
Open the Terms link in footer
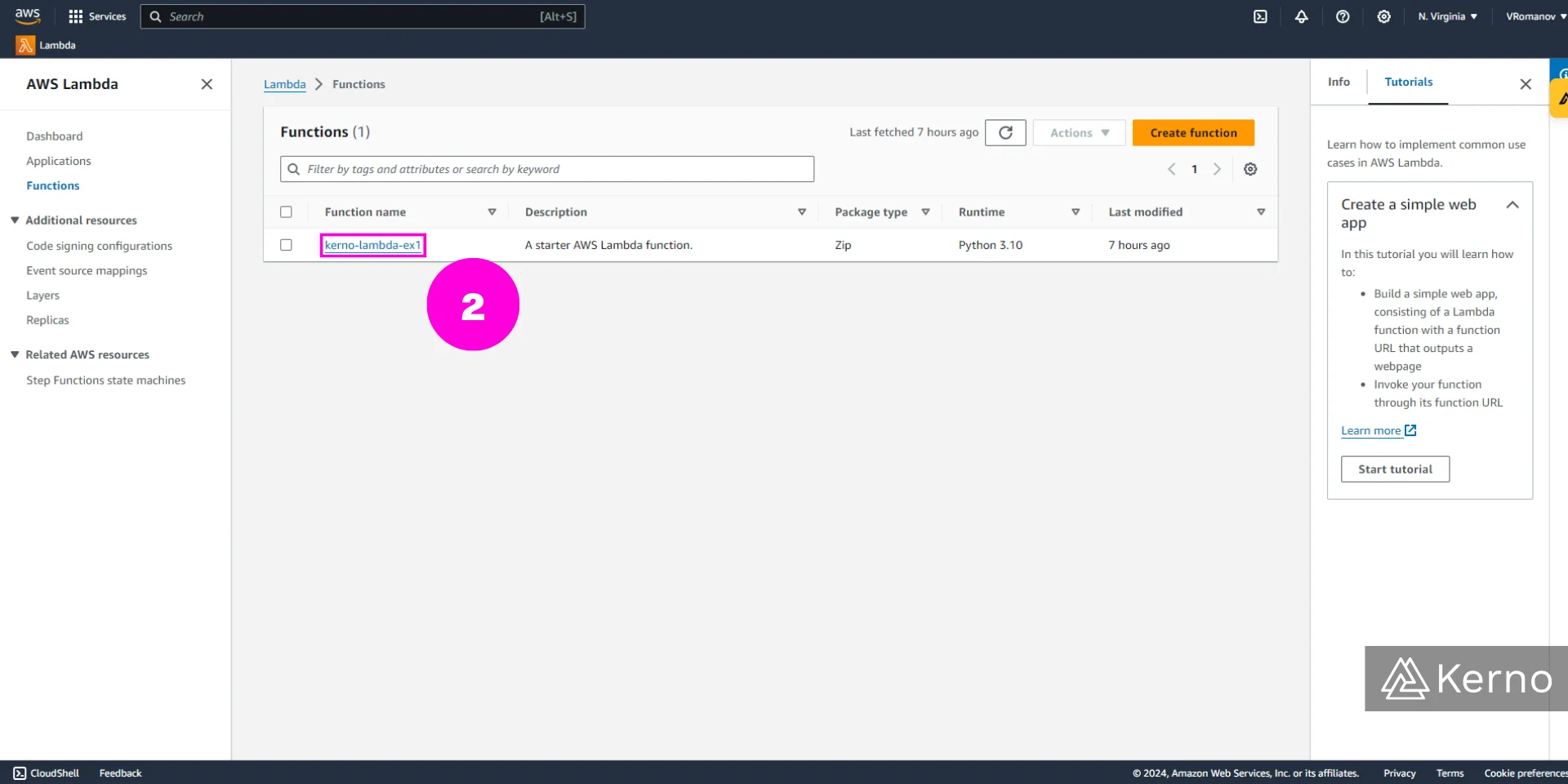(1450, 773)
